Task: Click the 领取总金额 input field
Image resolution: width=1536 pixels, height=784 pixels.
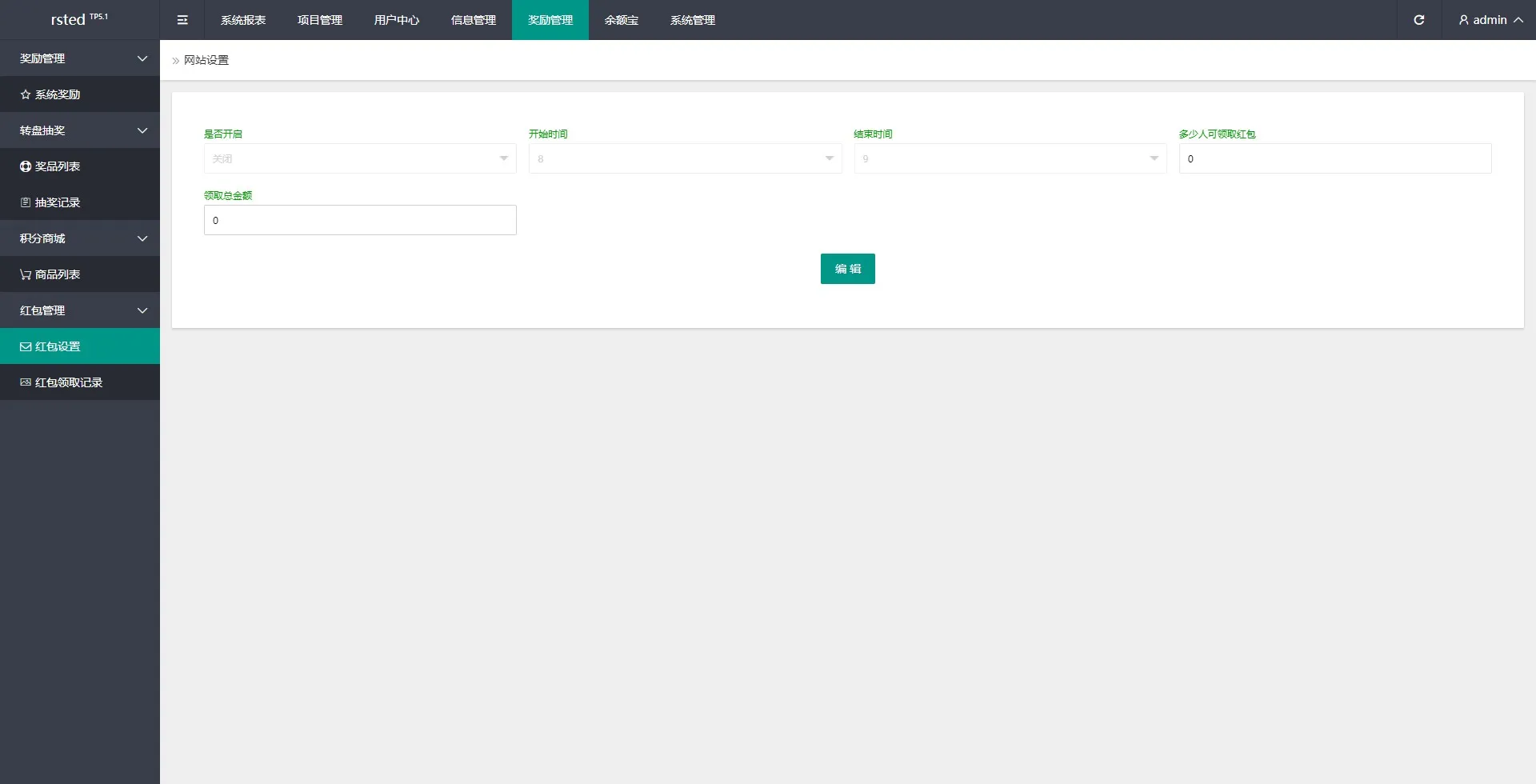Action: pos(360,220)
